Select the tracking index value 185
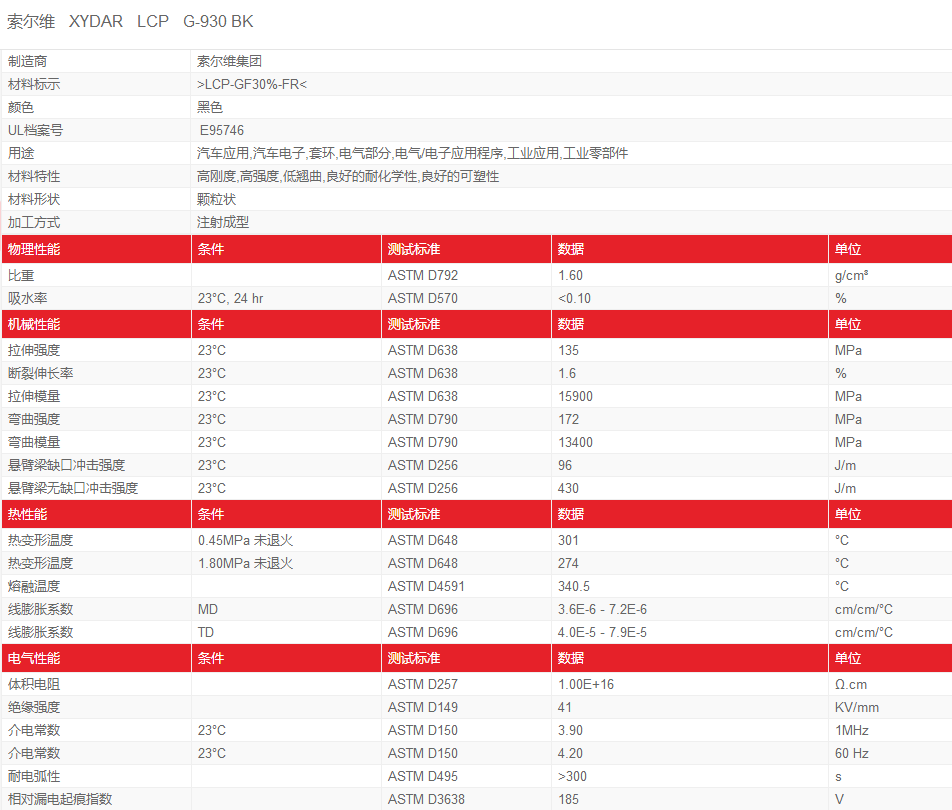This screenshot has width=952, height=810. point(568,800)
